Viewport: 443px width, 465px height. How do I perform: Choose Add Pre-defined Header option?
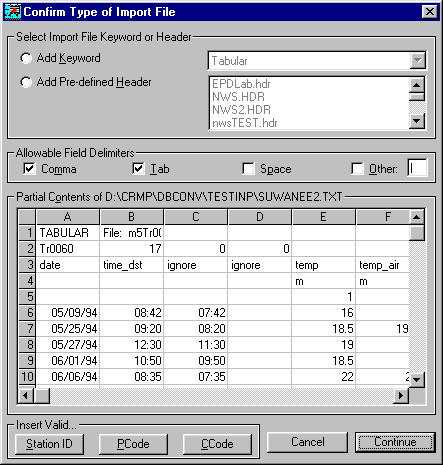pos(26,82)
